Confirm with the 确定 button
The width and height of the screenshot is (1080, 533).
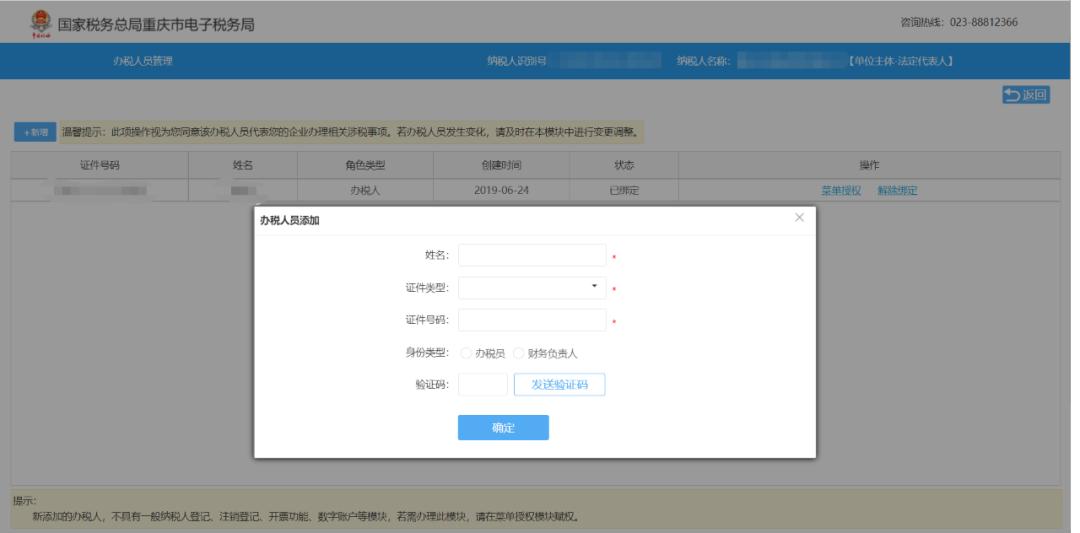pos(503,428)
